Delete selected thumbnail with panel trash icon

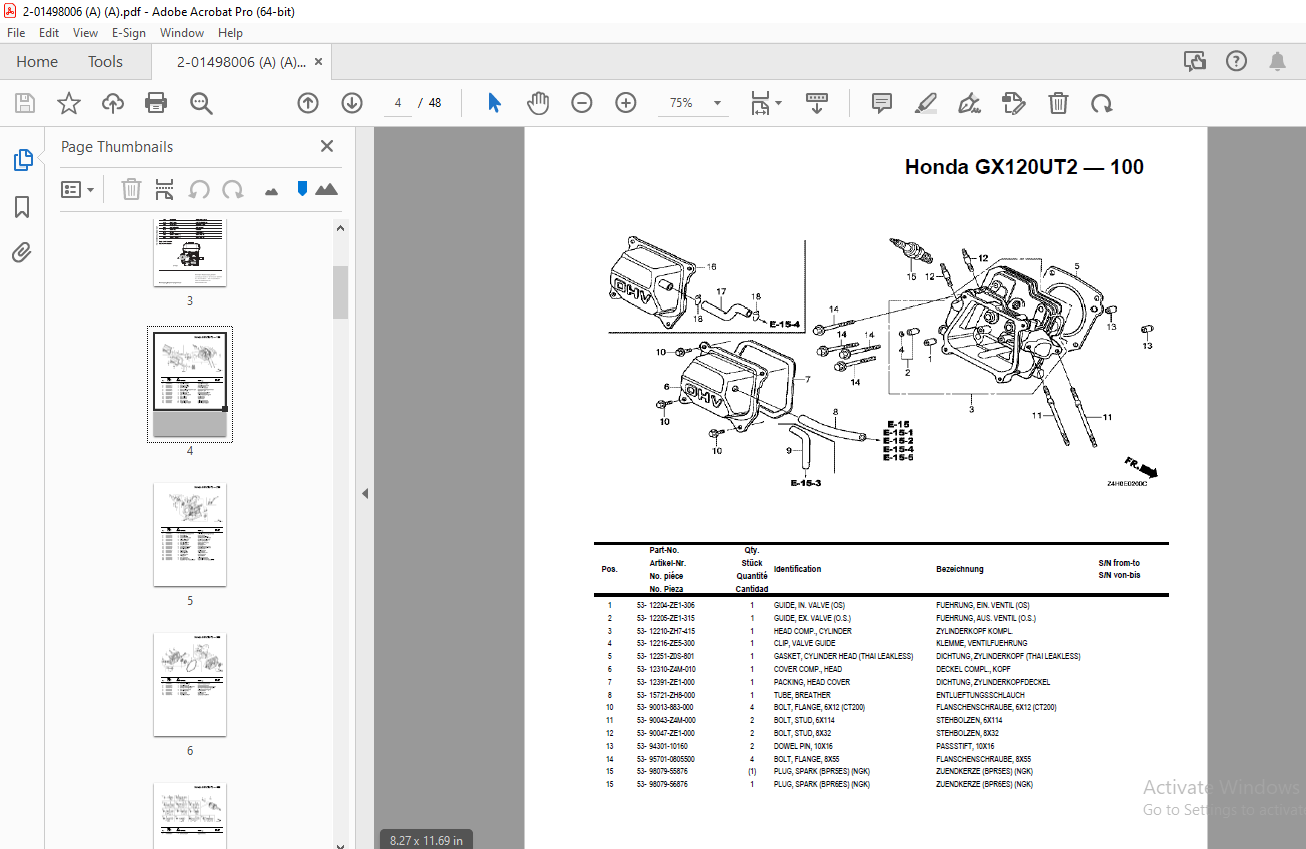tap(131, 189)
